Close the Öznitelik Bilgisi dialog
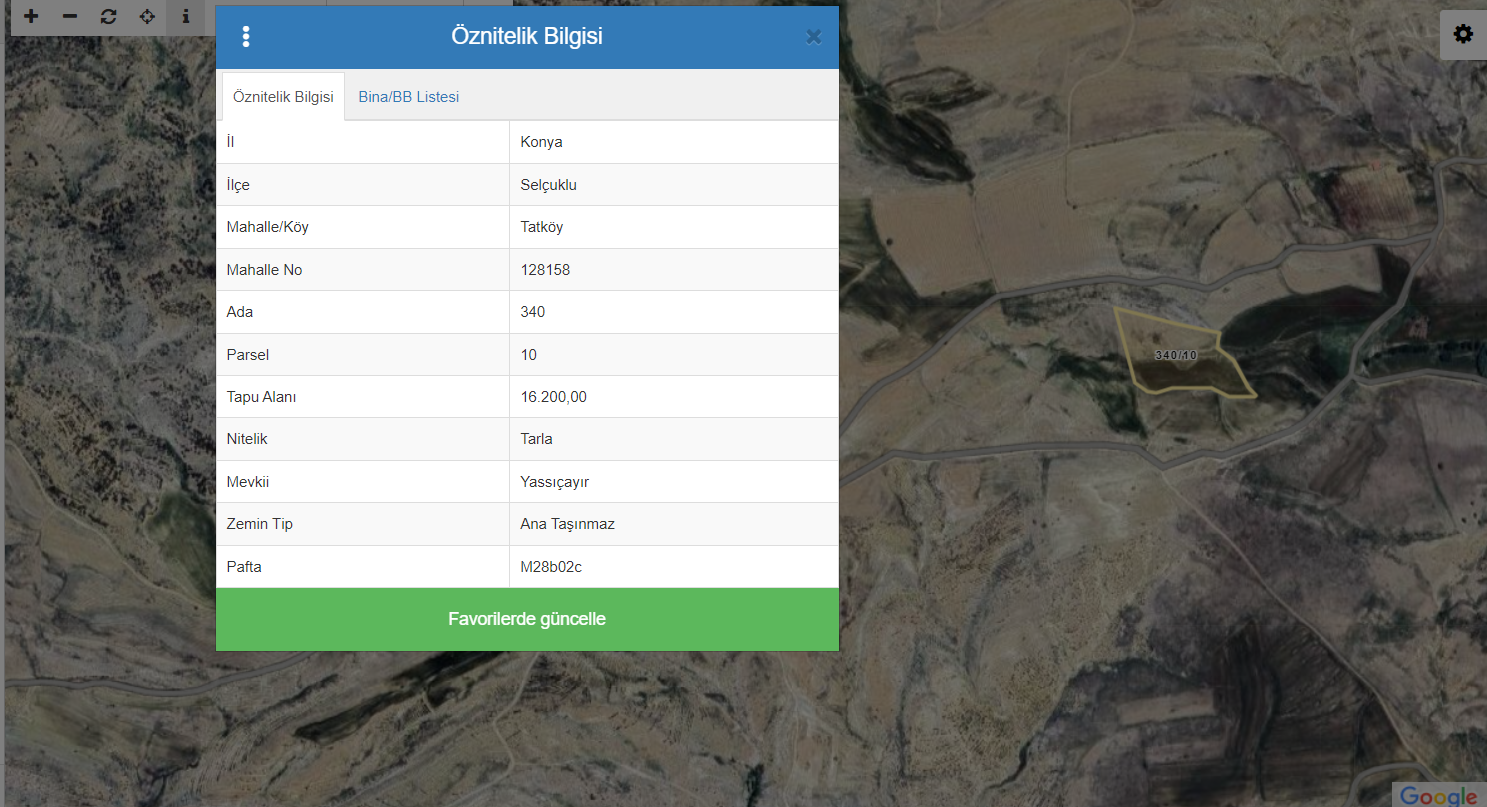The image size is (1487, 807). tap(813, 37)
